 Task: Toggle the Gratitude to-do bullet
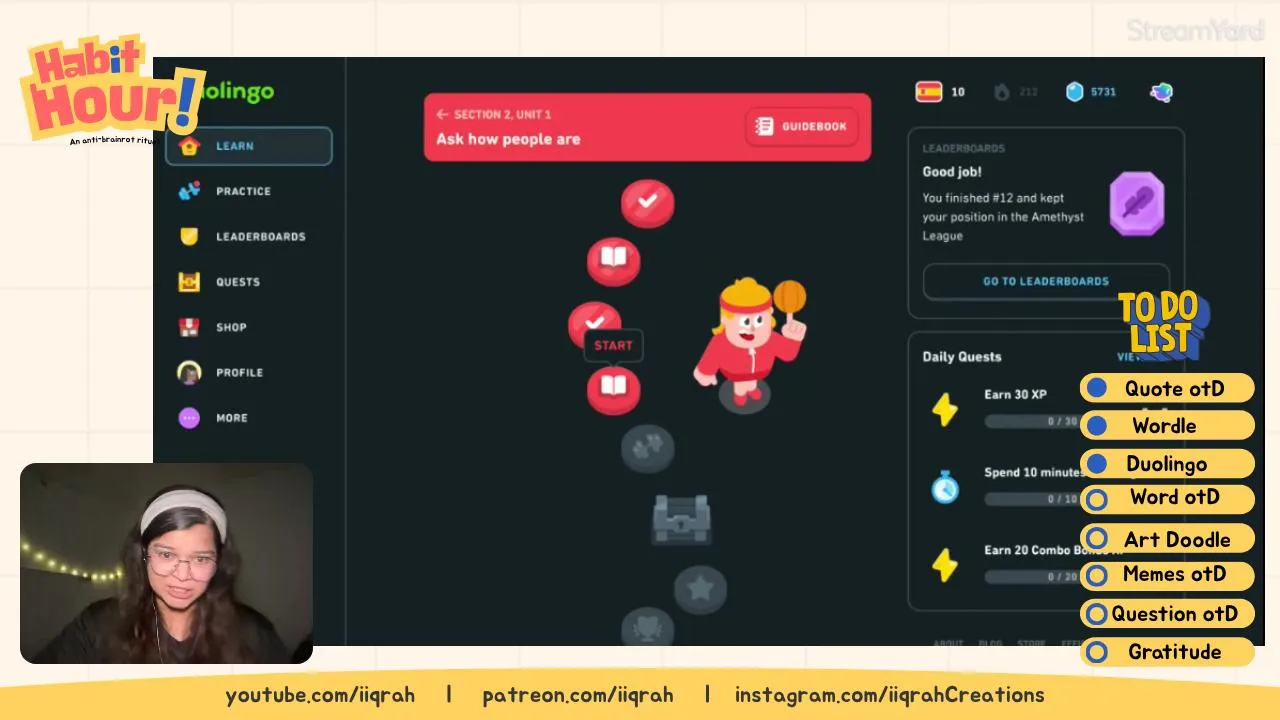pos(1097,652)
